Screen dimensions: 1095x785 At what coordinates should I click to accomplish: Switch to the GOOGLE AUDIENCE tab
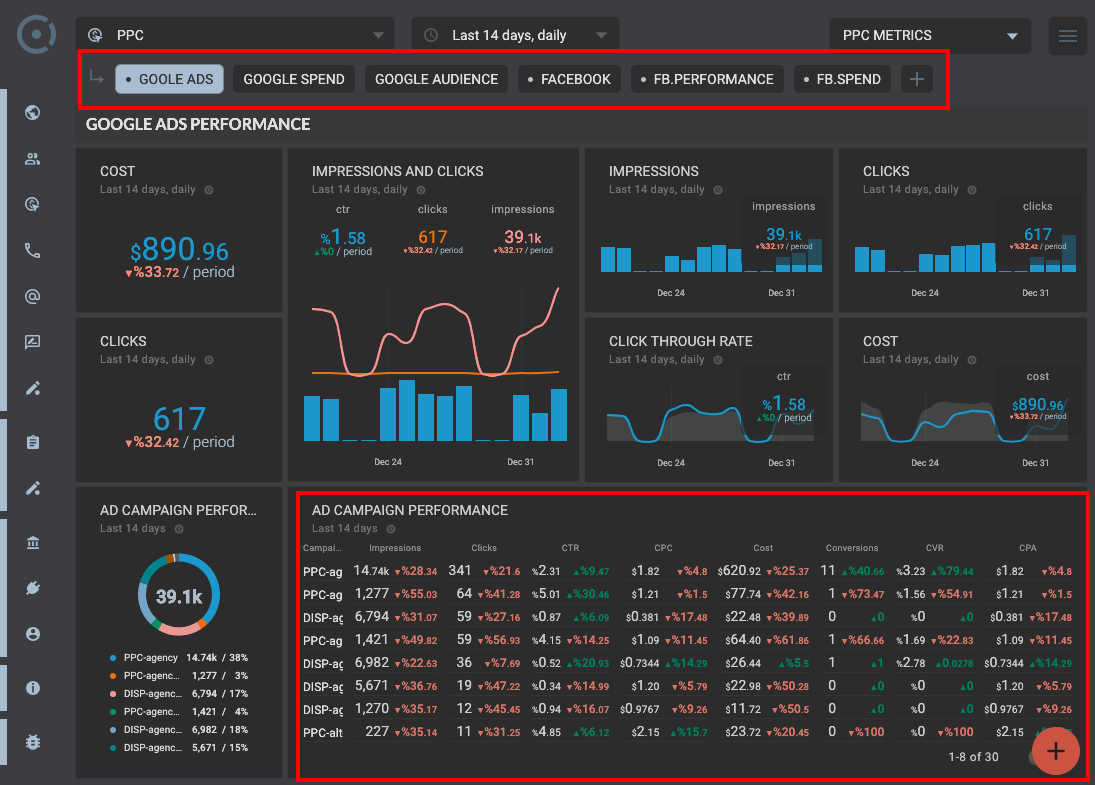coord(436,79)
